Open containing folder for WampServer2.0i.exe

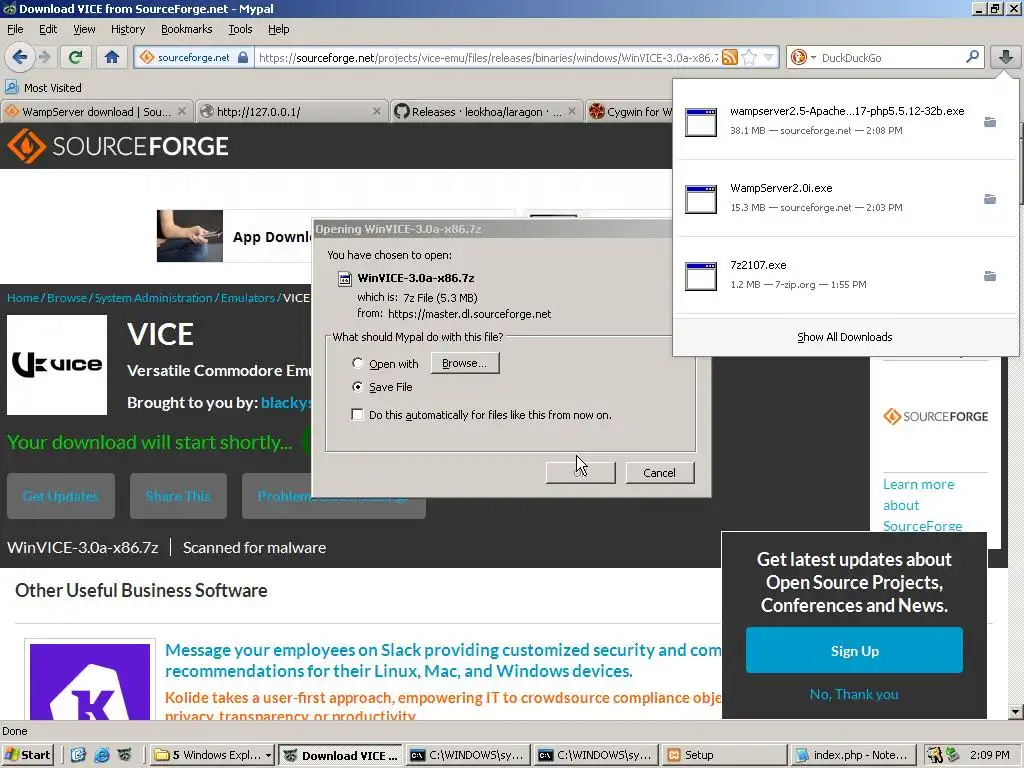point(990,199)
